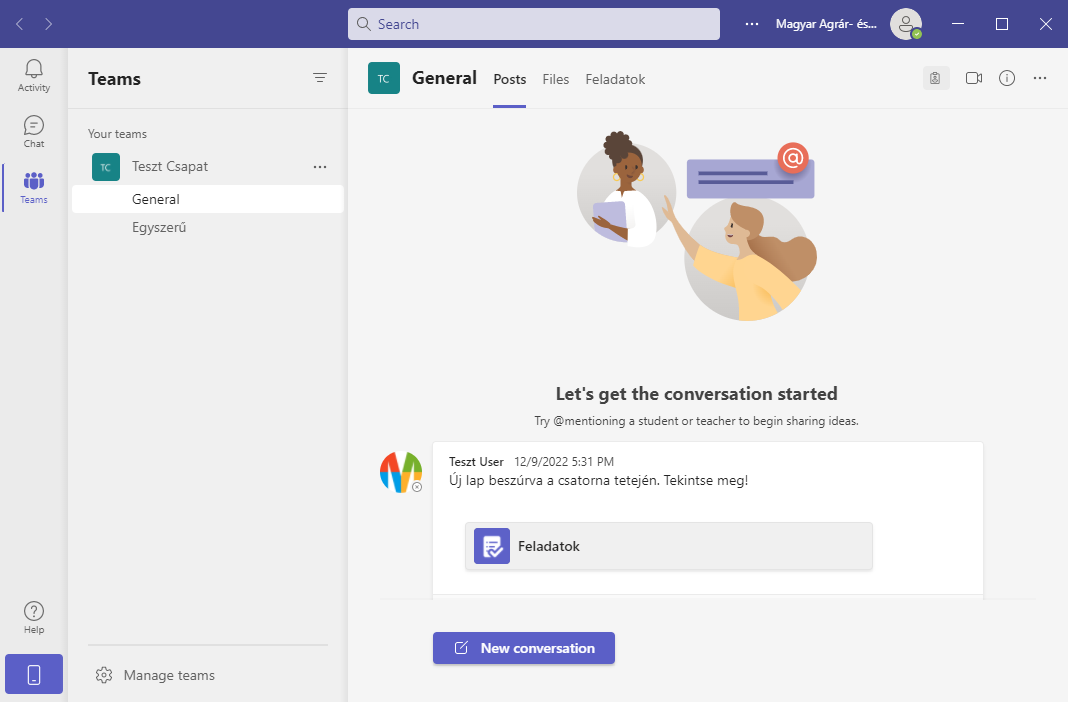
Task: Show channel info panel icon
Action: point(1007,78)
